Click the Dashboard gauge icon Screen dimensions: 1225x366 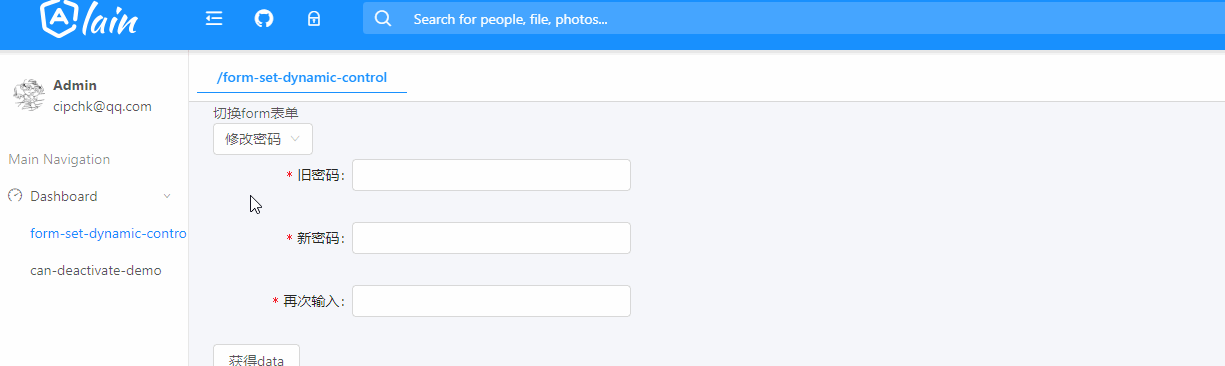[15, 196]
